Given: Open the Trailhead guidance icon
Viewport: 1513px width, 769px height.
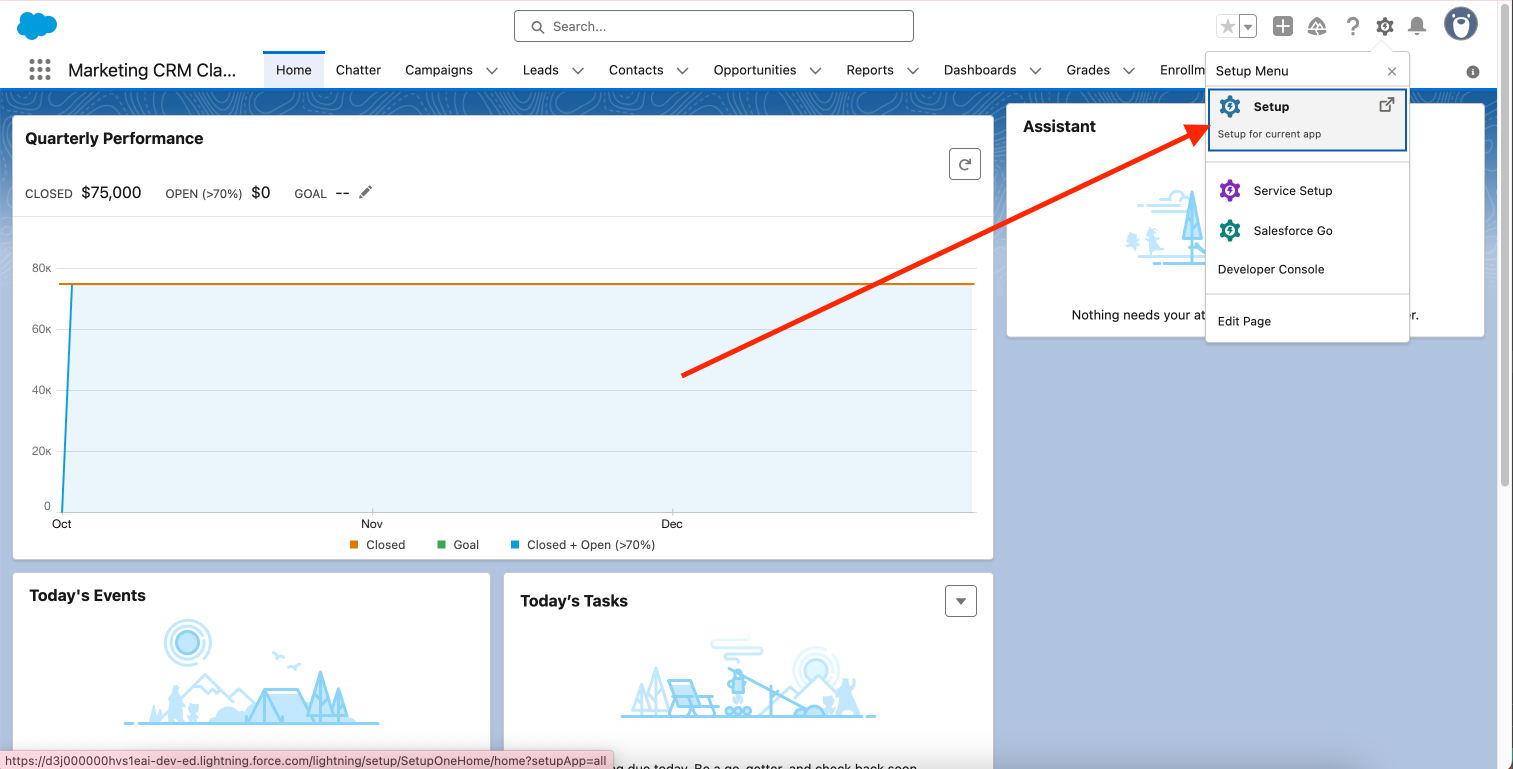Looking at the screenshot, I should pyautogui.click(x=1317, y=26).
